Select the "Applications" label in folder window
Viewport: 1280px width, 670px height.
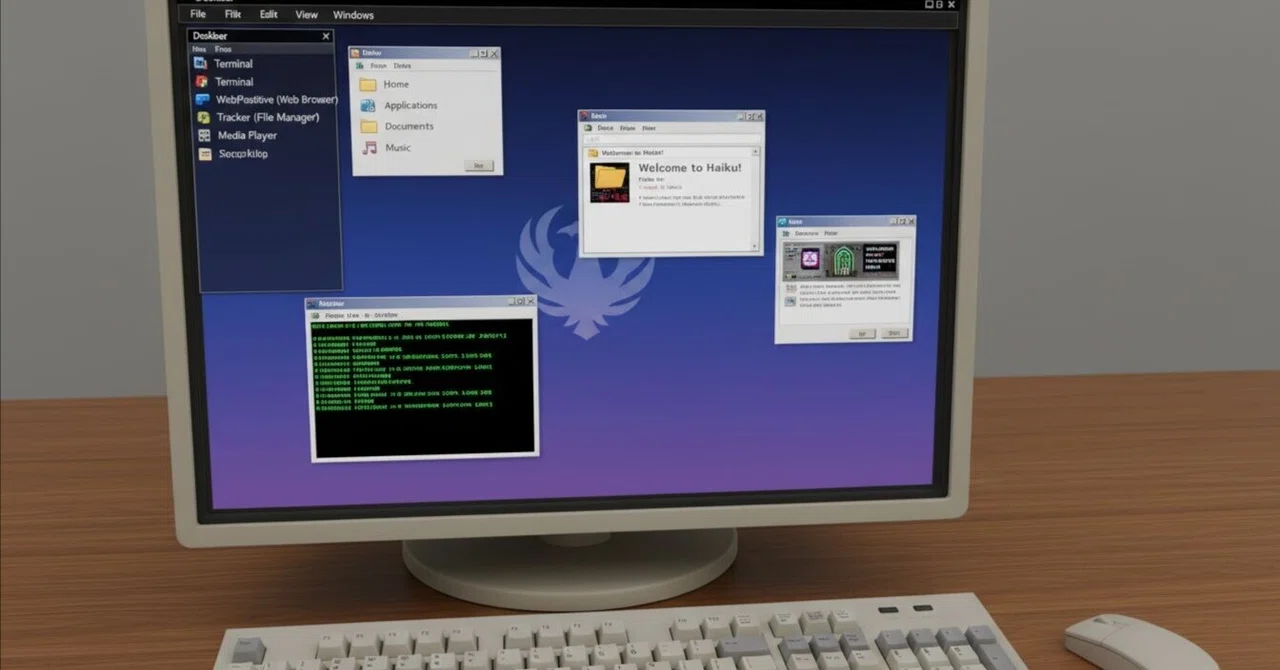[x=411, y=105]
